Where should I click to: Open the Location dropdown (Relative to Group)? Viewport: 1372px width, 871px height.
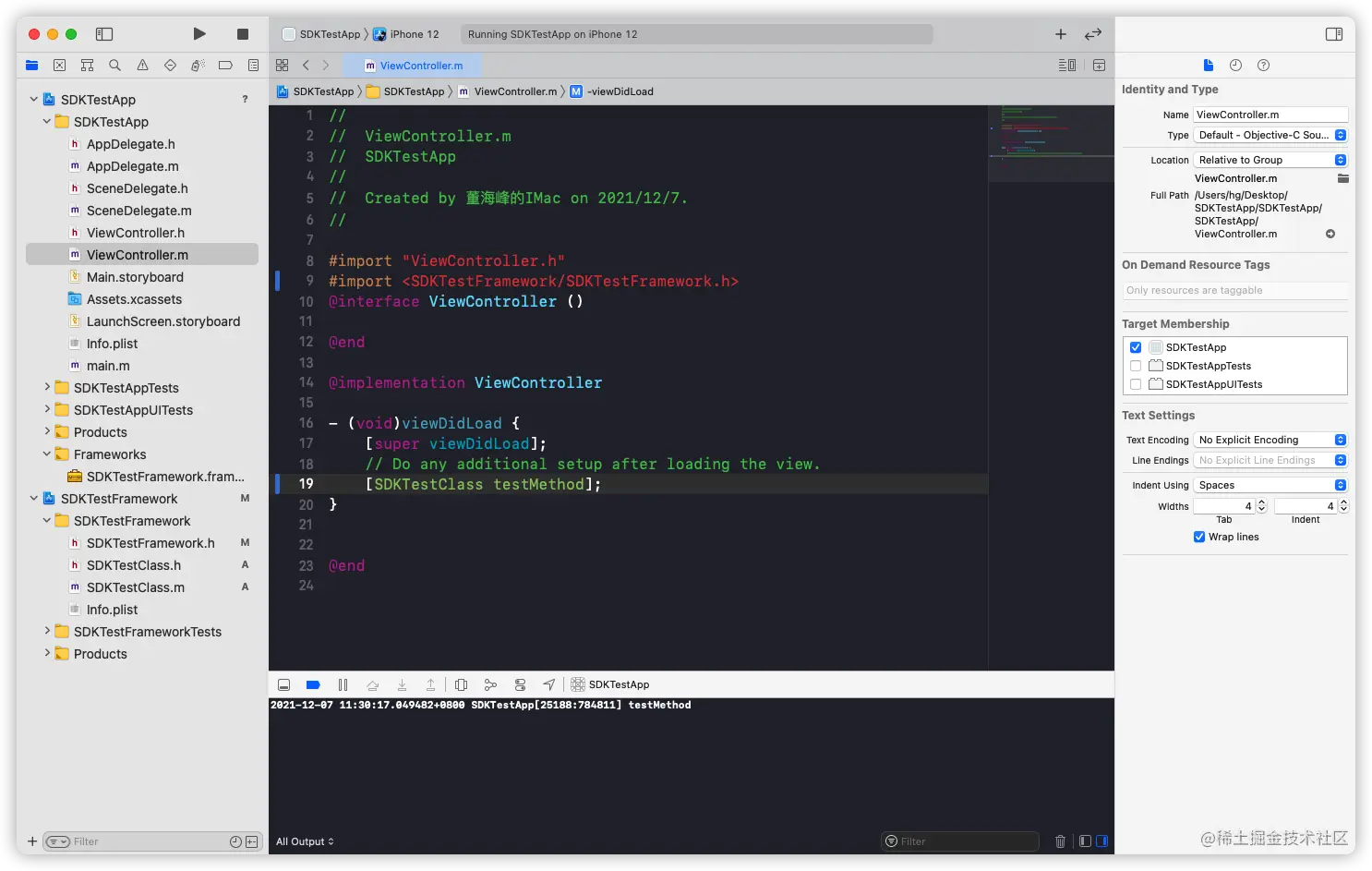1270,160
